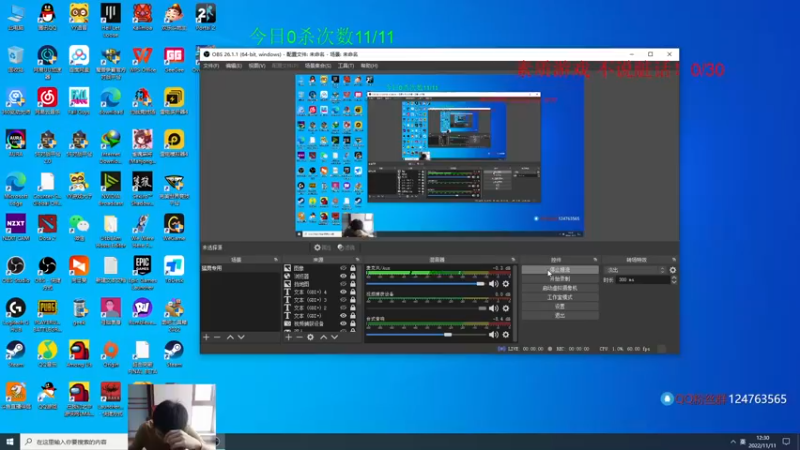This screenshot has height=450, width=800.
Task: Hide the 浏览器 source eye icon
Action: (343, 276)
